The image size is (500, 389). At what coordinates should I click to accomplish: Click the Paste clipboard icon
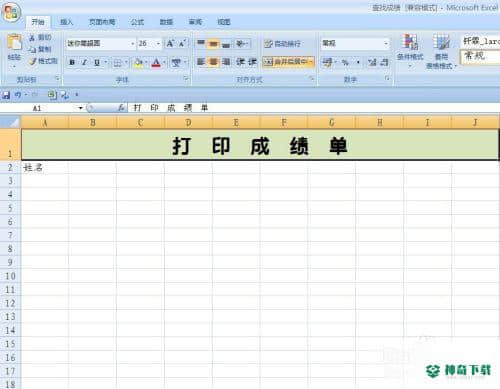click(14, 43)
